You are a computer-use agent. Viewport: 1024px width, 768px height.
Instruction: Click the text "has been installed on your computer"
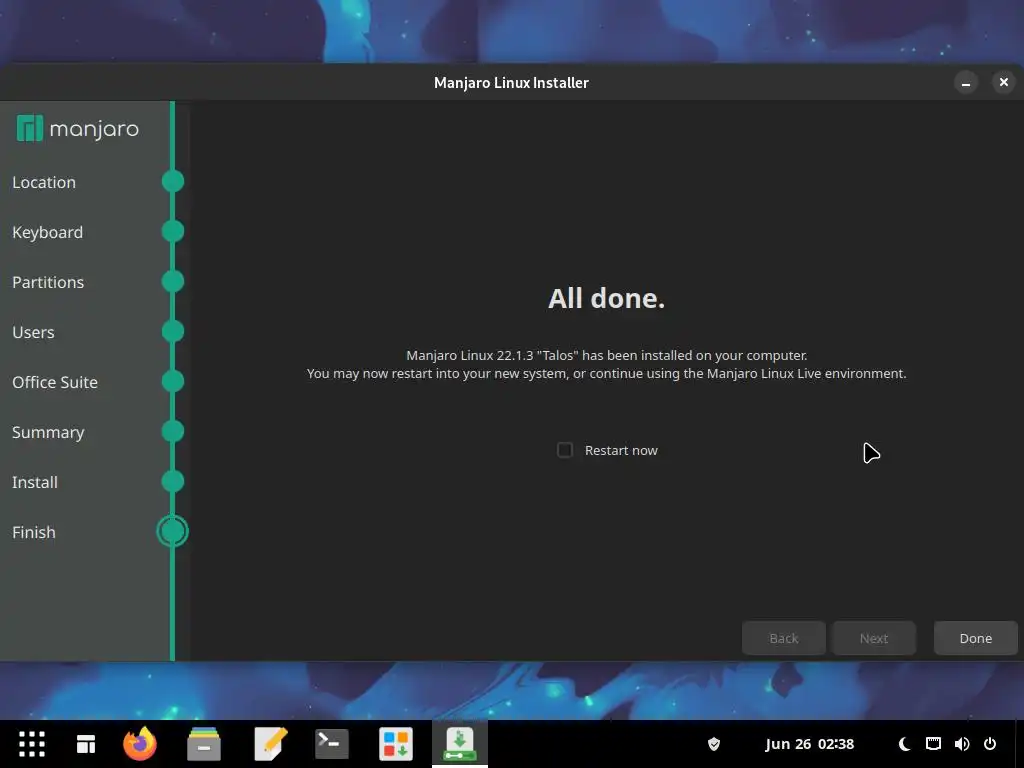tap(694, 355)
